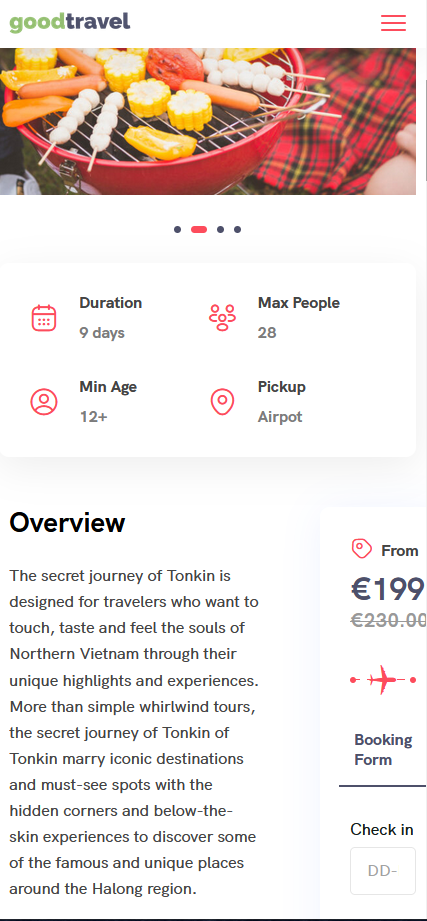This screenshot has height=921, width=427.
Task: Click the barbecue grill slide image
Action: coord(208,121)
